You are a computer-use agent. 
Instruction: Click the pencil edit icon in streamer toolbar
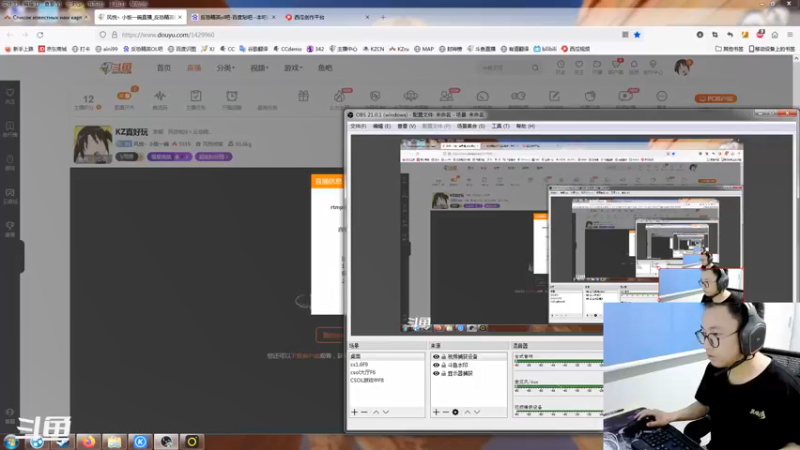[x=554, y=95]
